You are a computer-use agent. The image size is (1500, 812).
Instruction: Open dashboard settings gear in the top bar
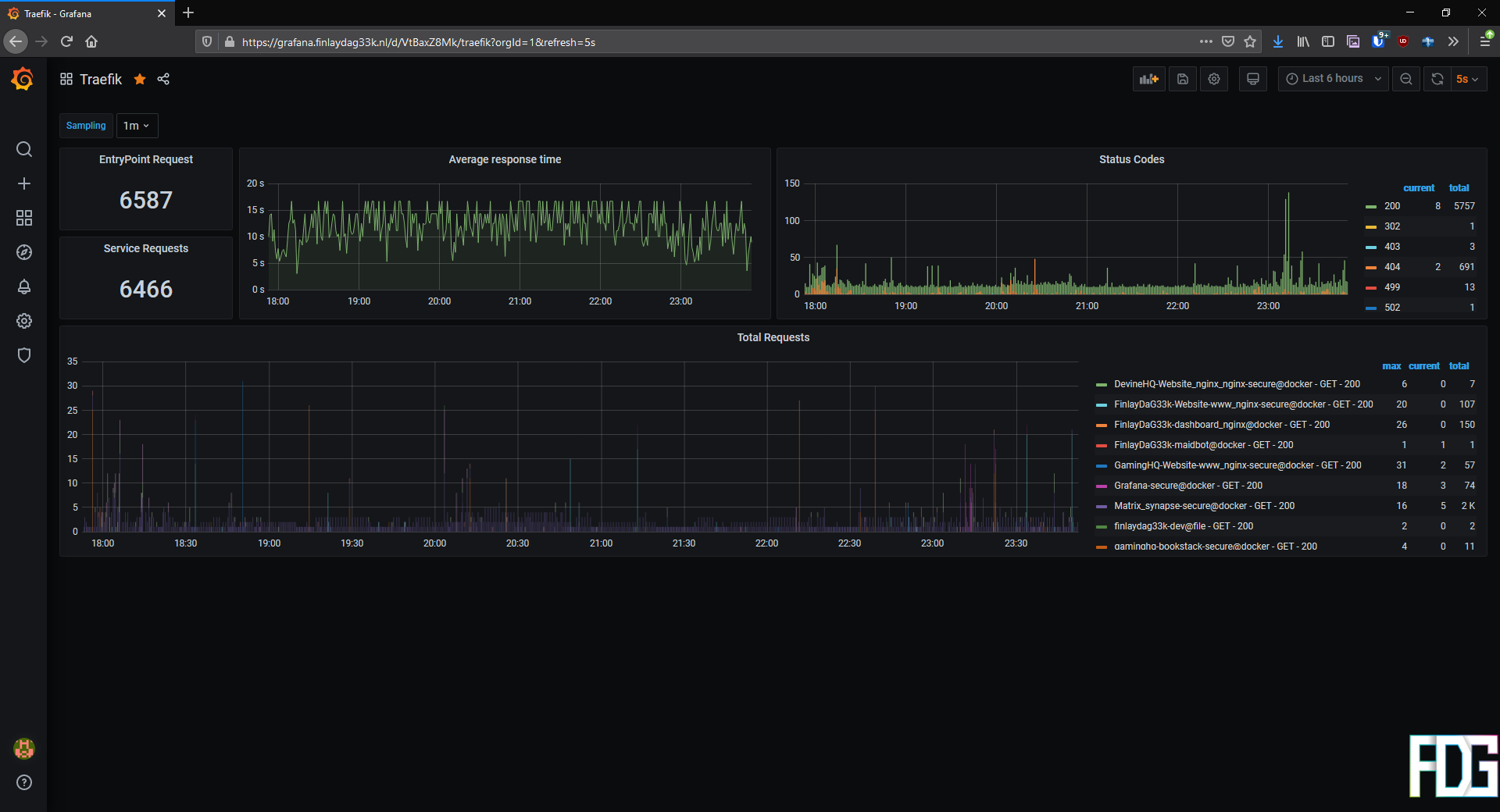click(1214, 79)
